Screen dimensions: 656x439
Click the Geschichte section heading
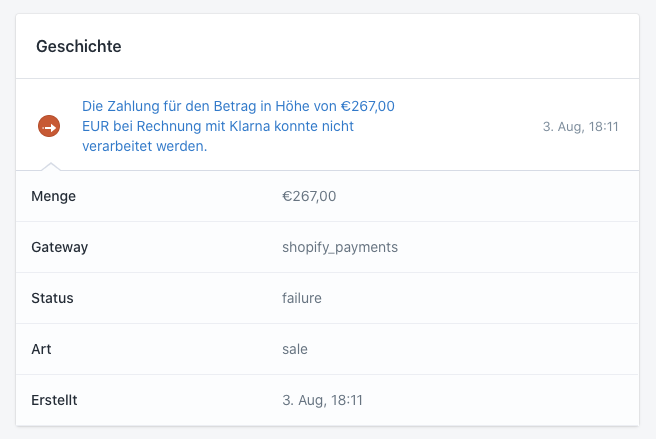[x=79, y=46]
